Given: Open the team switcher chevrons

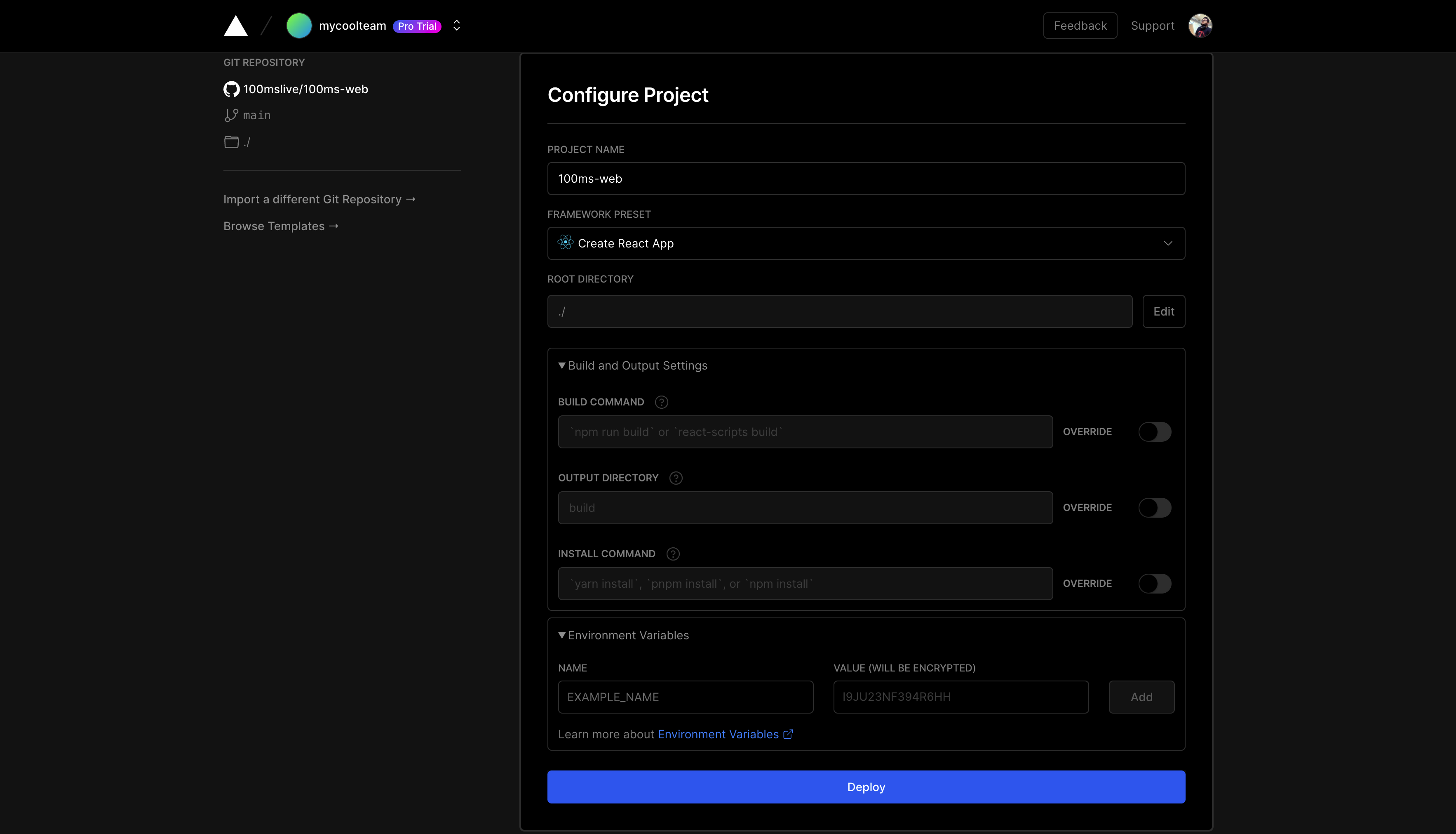Looking at the screenshot, I should tap(457, 26).
